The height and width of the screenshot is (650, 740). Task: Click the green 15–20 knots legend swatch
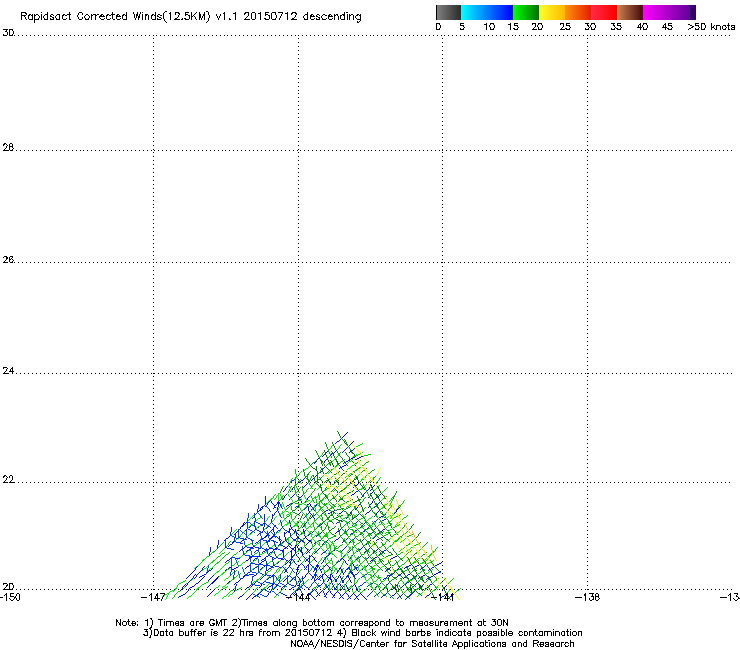(x=526, y=12)
